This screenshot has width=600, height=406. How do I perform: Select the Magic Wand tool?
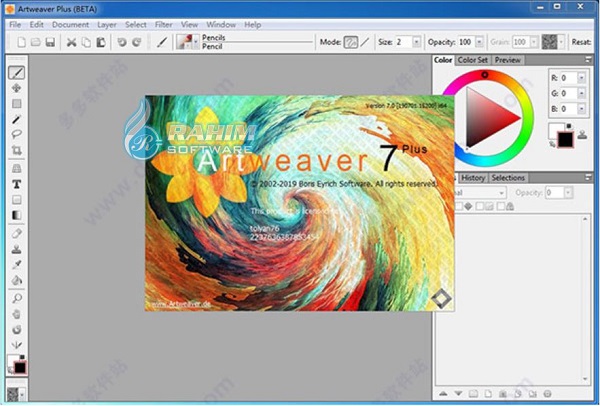click(16, 119)
